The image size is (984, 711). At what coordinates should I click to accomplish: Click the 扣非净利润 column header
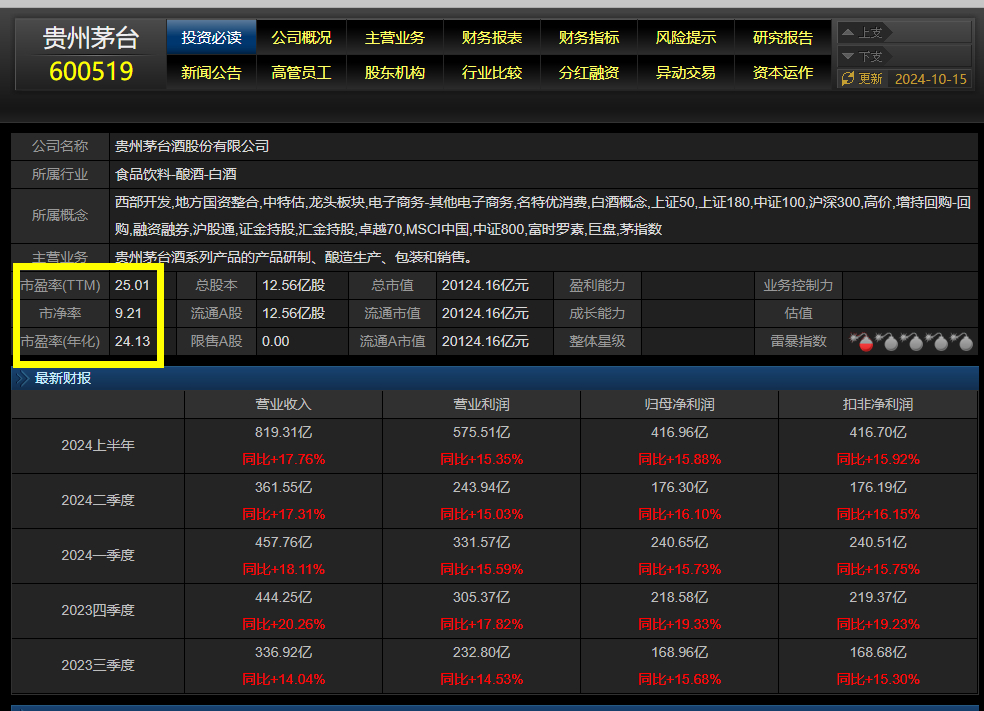[x=878, y=405]
